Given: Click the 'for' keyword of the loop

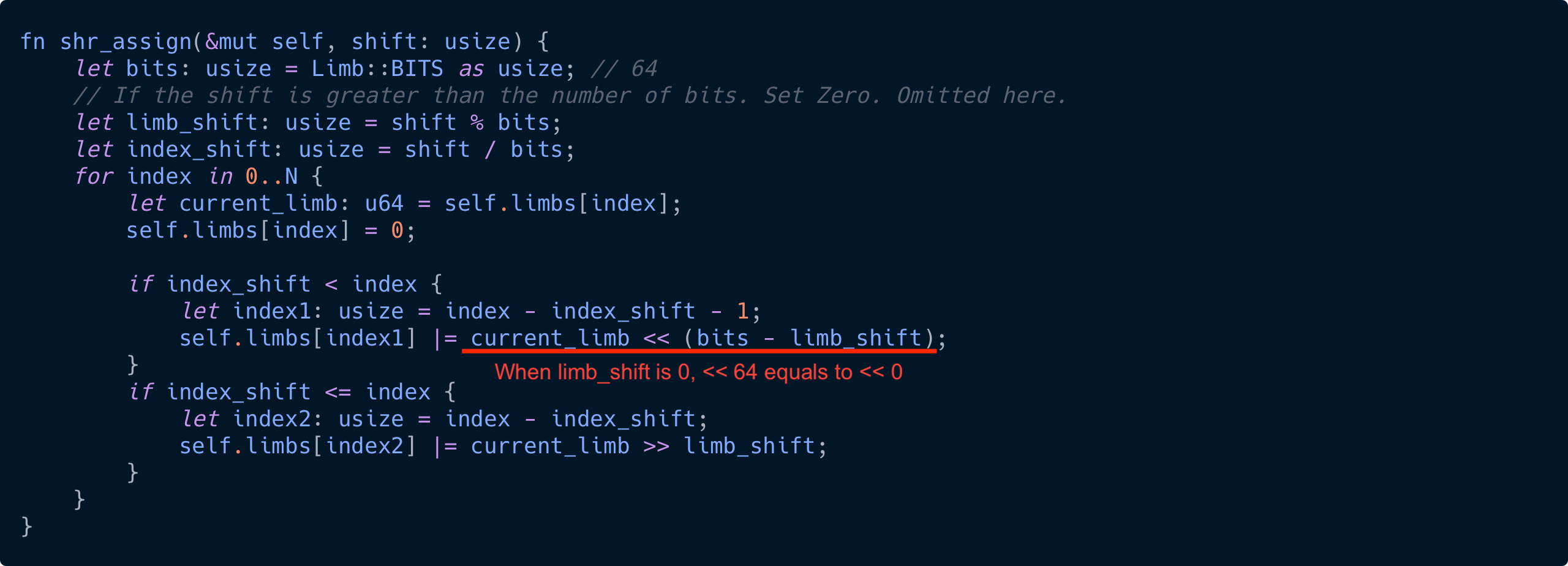Looking at the screenshot, I should point(93,176).
